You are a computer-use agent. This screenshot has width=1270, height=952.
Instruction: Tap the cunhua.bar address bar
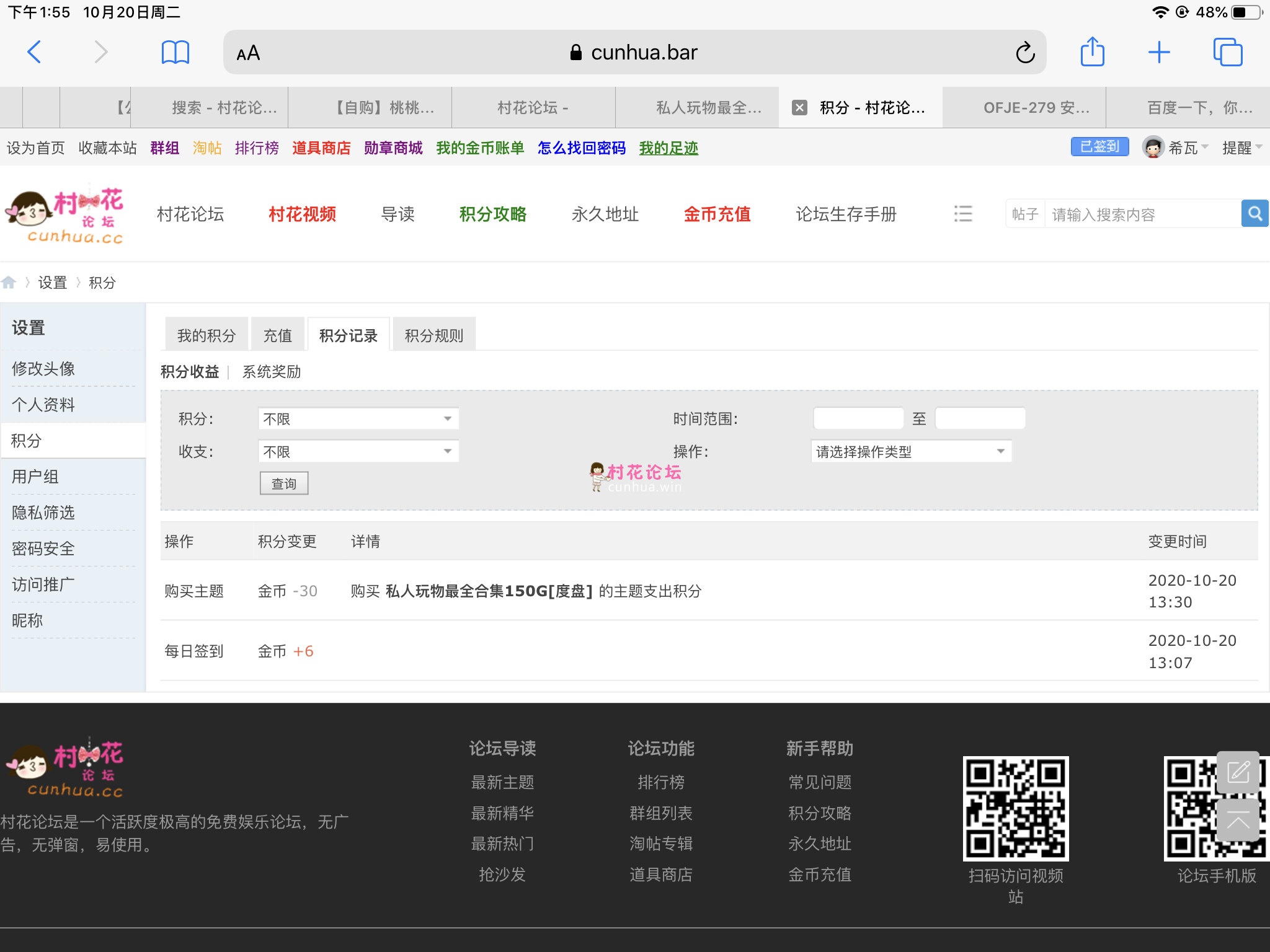(x=634, y=53)
